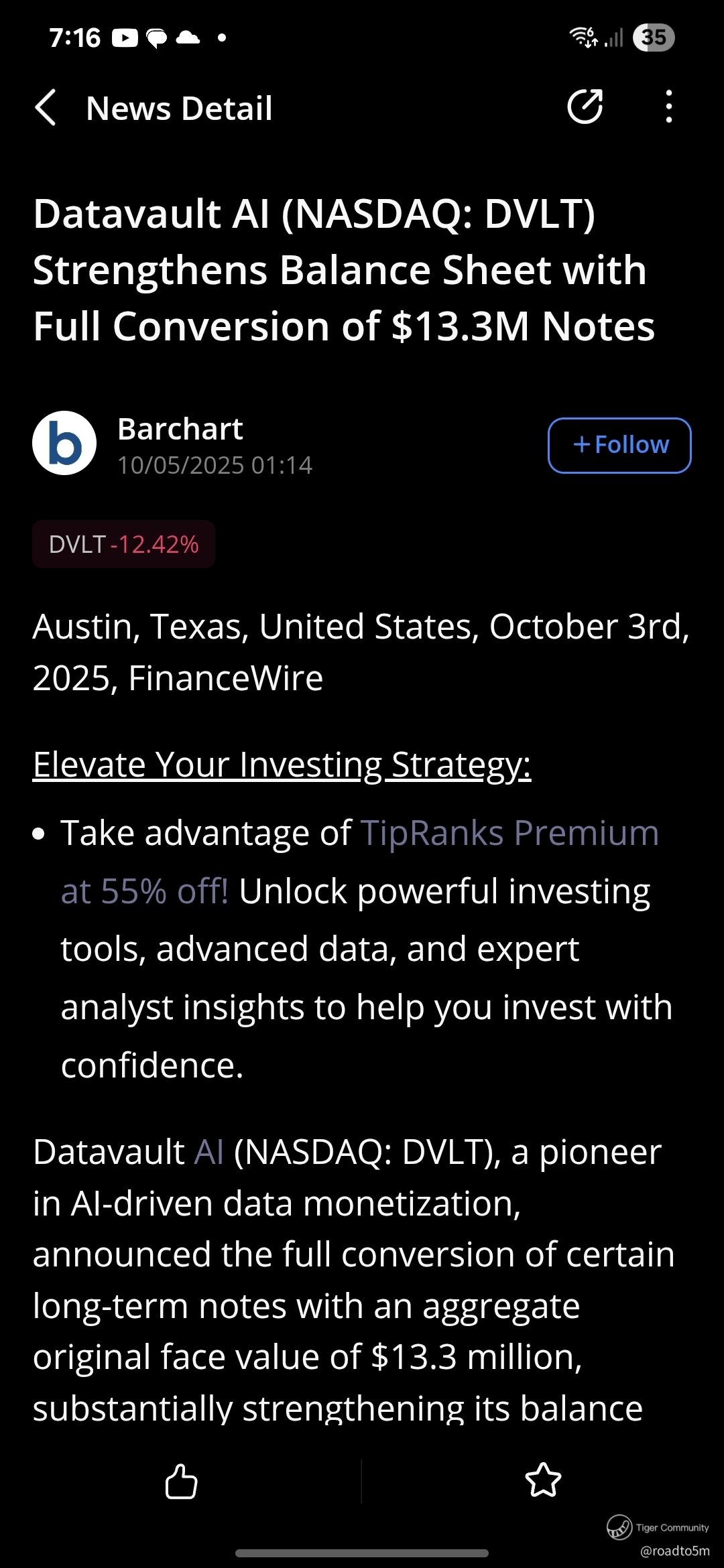
Task: Open the three-dot overflow menu
Action: 668,107
